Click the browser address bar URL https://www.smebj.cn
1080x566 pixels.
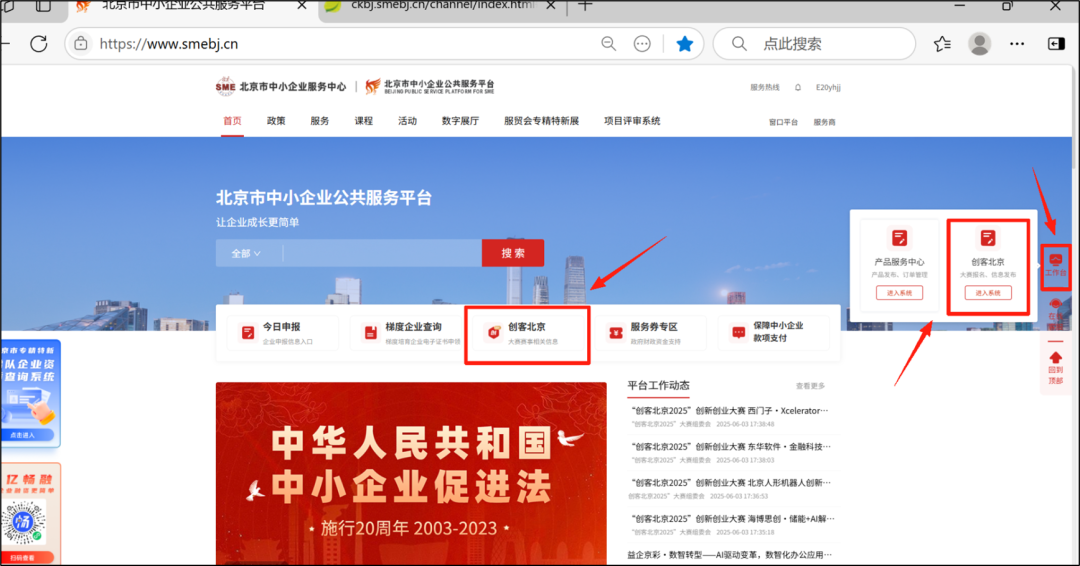click(x=169, y=44)
